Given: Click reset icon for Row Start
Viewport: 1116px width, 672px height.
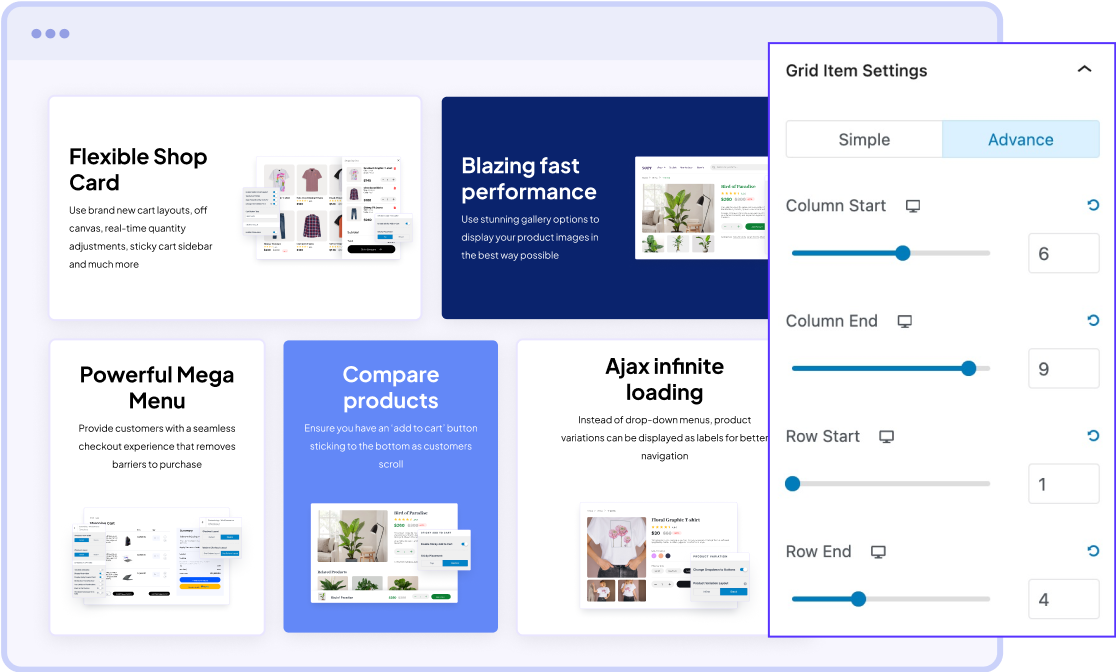Looking at the screenshot, I should point(1093,436).
